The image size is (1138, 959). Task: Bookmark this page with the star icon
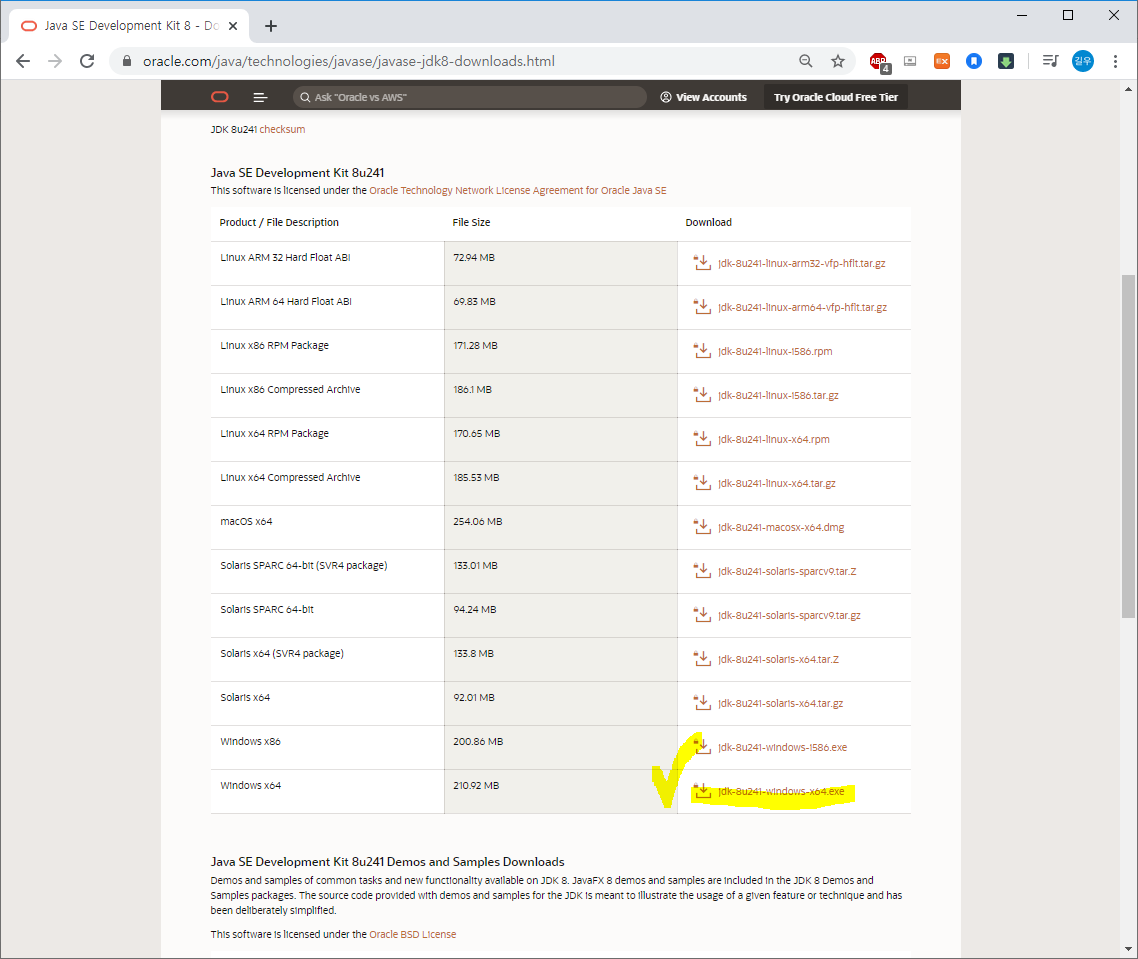point(838,61)
